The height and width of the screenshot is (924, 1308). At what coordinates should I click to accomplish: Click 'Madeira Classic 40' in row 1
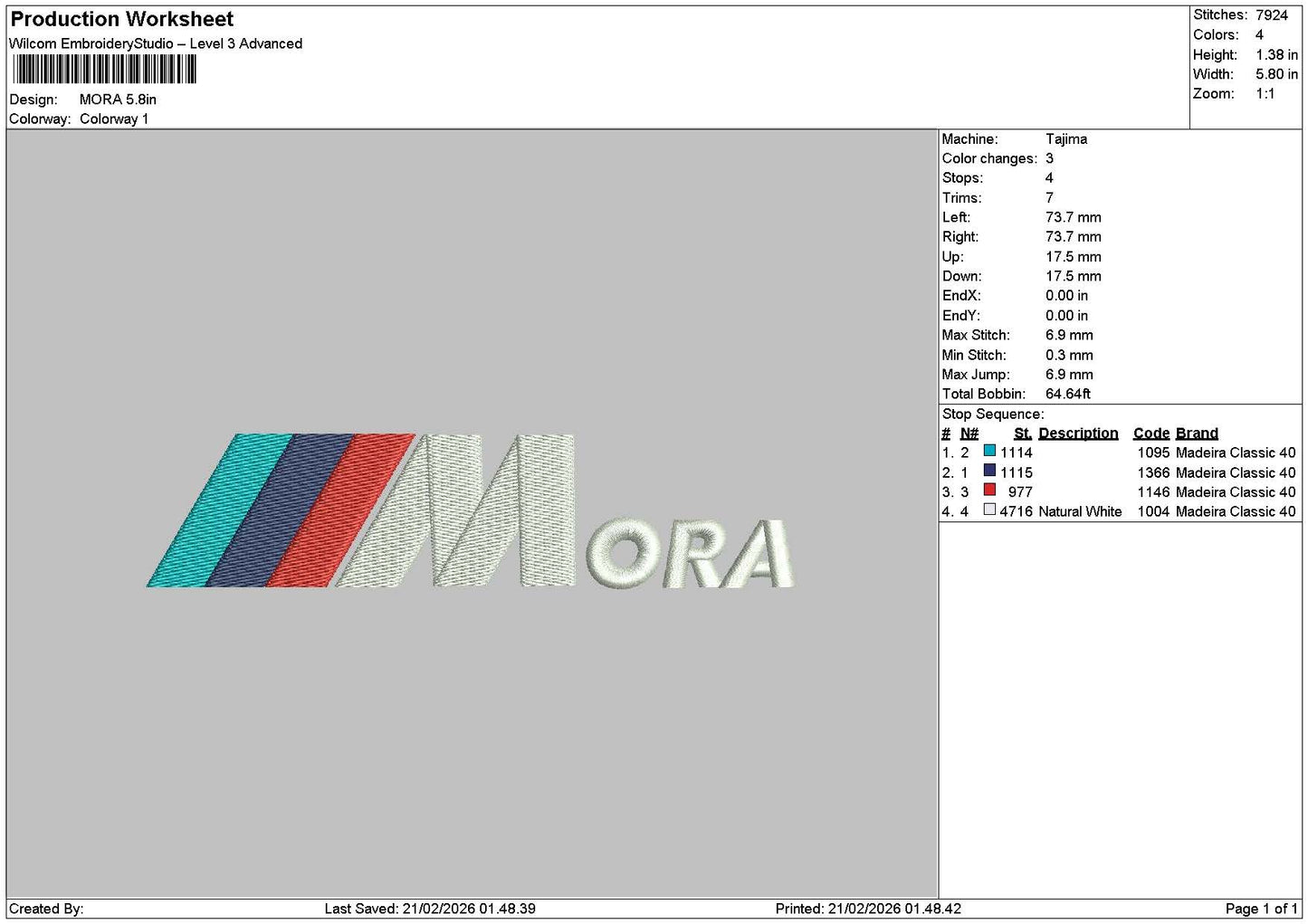click(x=1236, y=452)
